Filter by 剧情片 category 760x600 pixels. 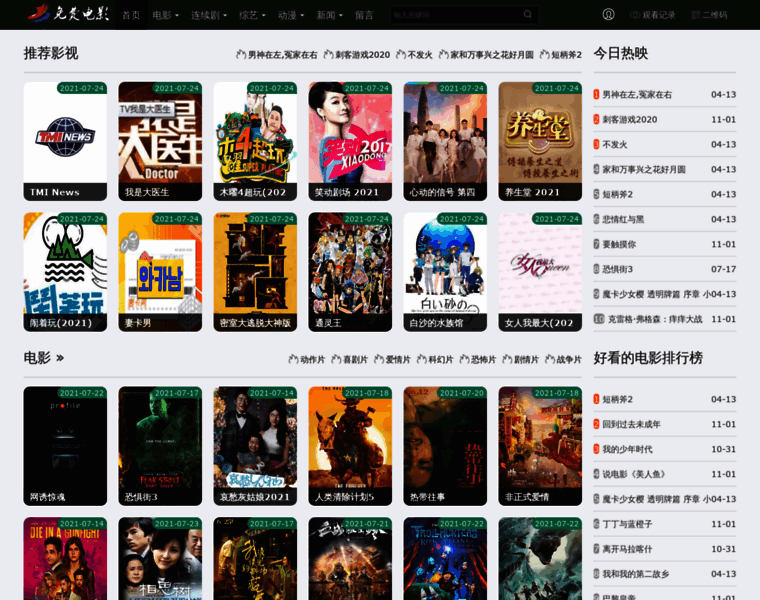click(x=521, y=360)
